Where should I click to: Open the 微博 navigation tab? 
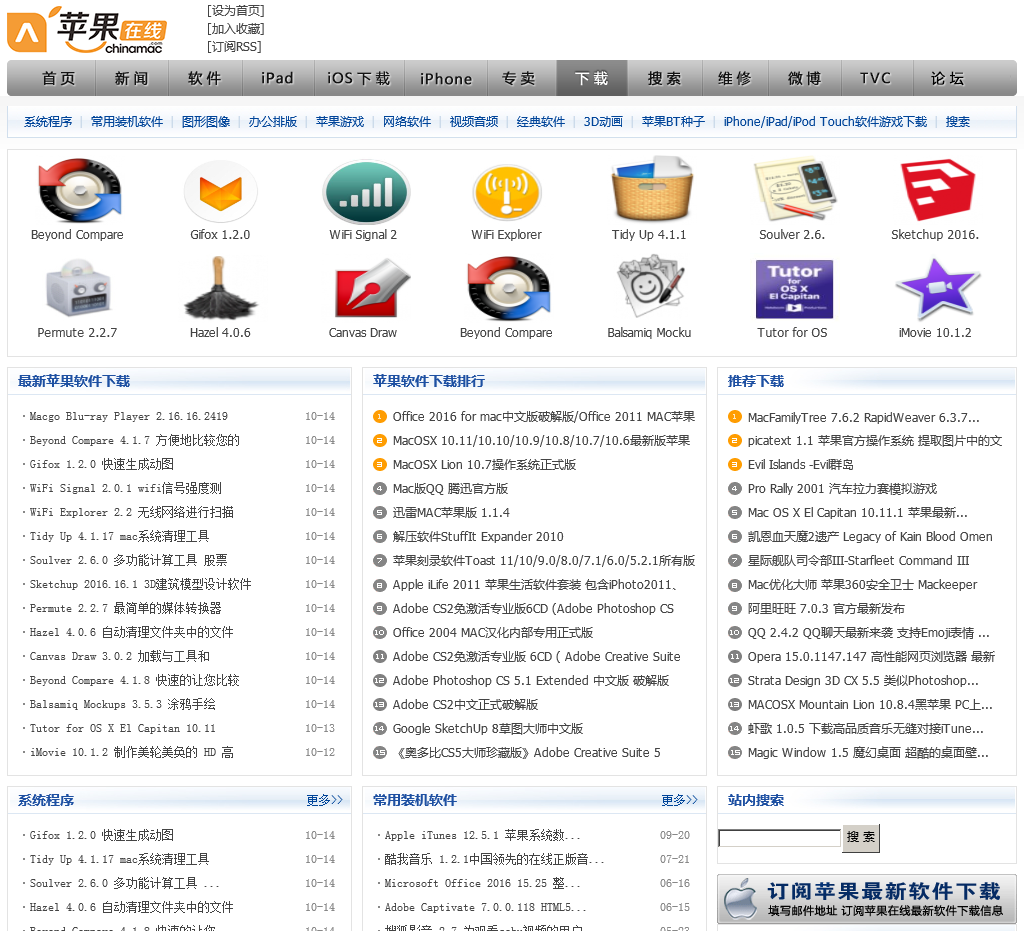pos(805,78)
